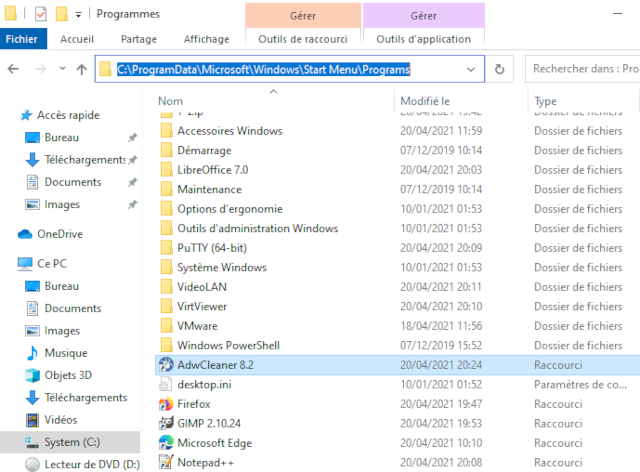
Task: Open Outils d'application tab
Action: tap(423, 39)
